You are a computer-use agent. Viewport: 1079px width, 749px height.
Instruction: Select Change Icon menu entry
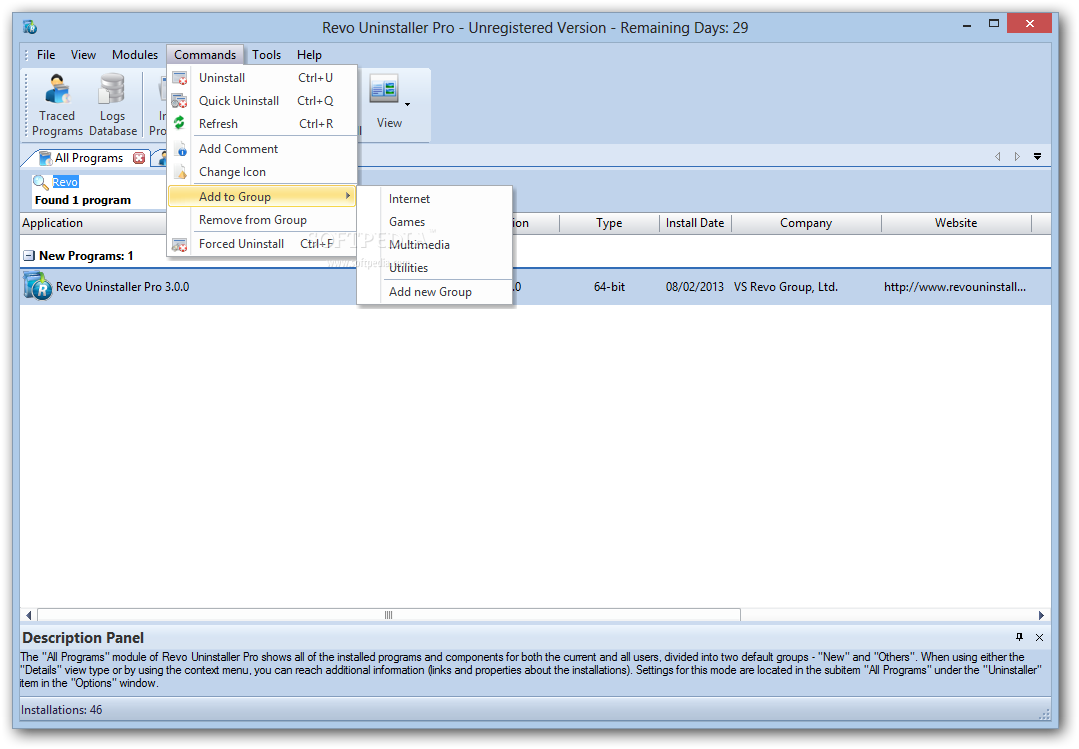(x=262, y=172)
